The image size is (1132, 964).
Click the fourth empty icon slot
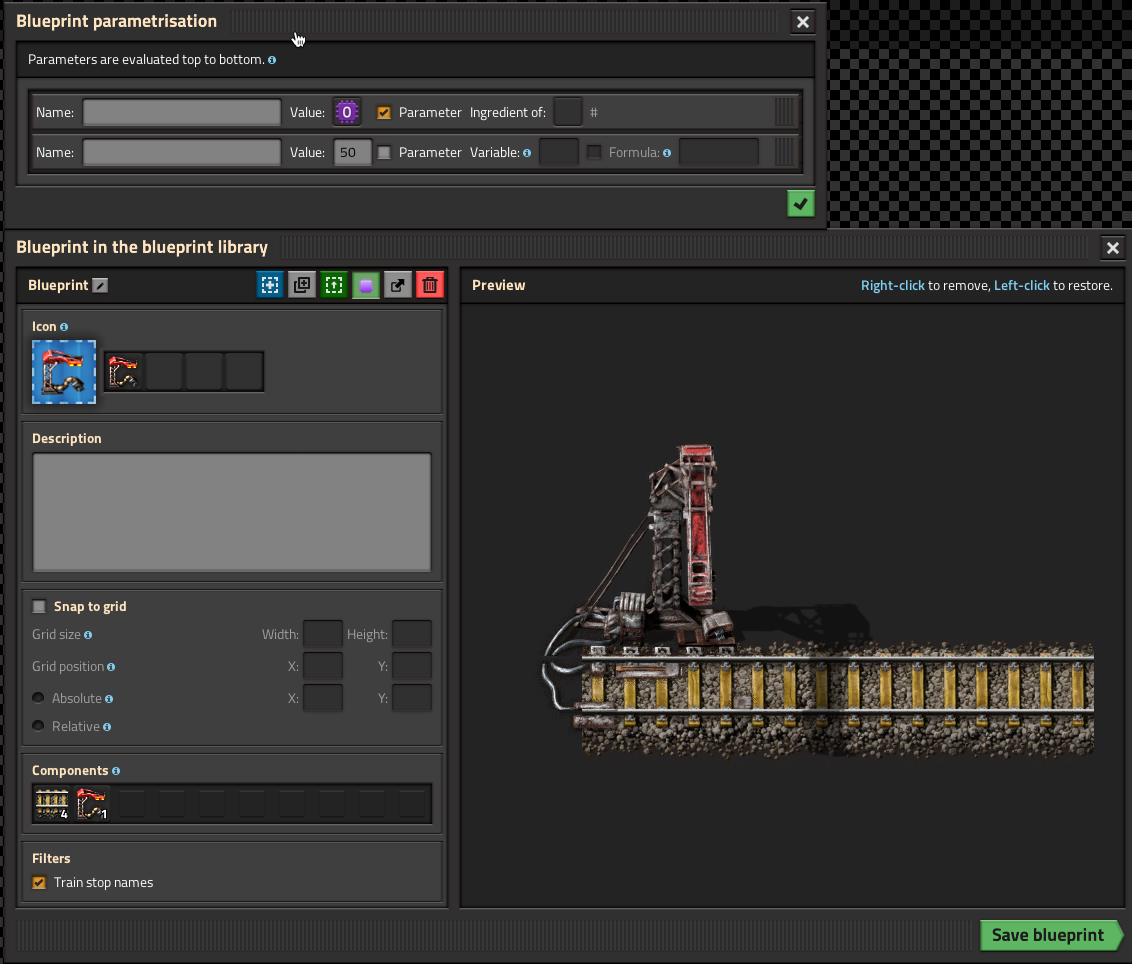coord(244,372)
